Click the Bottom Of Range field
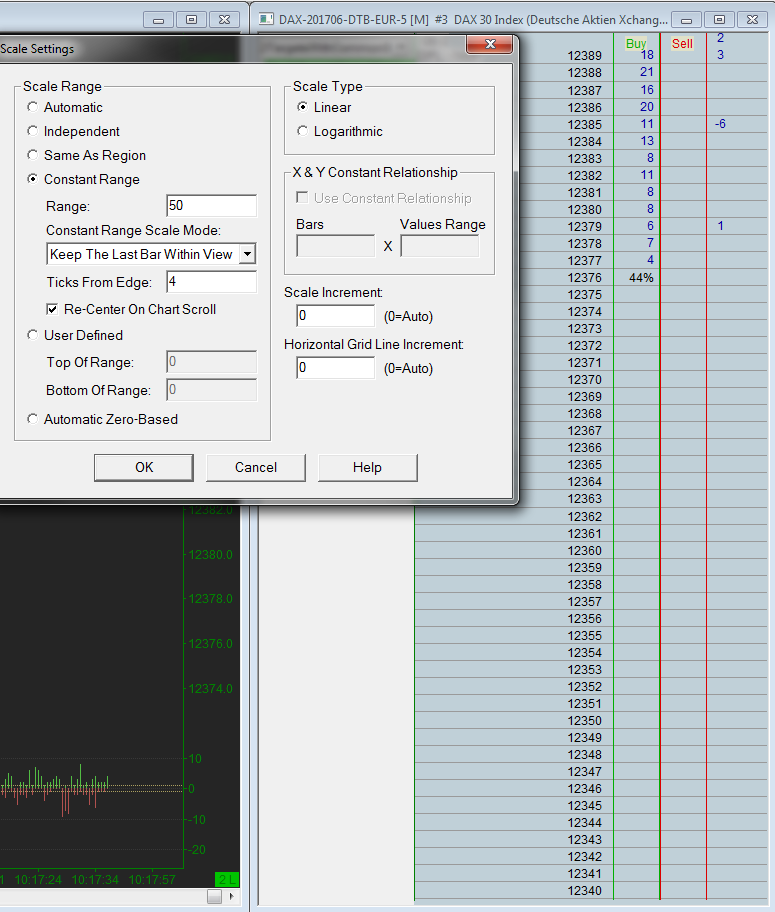This screenshot has height=912, width=775. [211, 390]
